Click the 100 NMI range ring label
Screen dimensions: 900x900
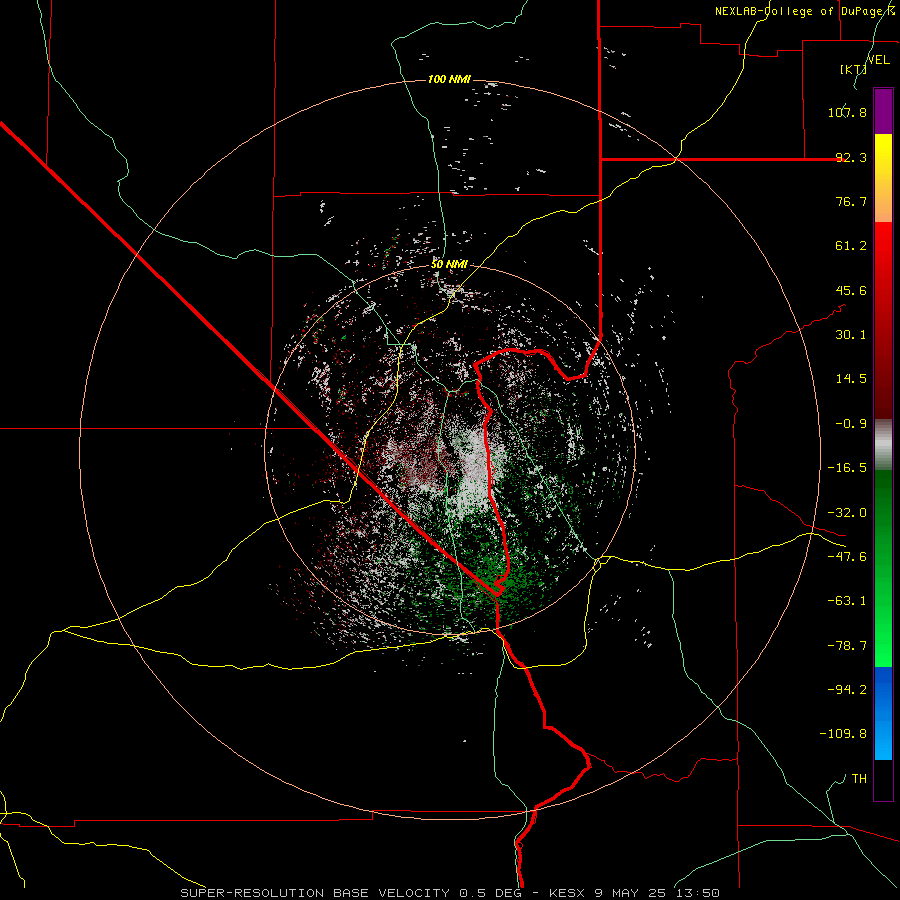(x=449, y=79)
